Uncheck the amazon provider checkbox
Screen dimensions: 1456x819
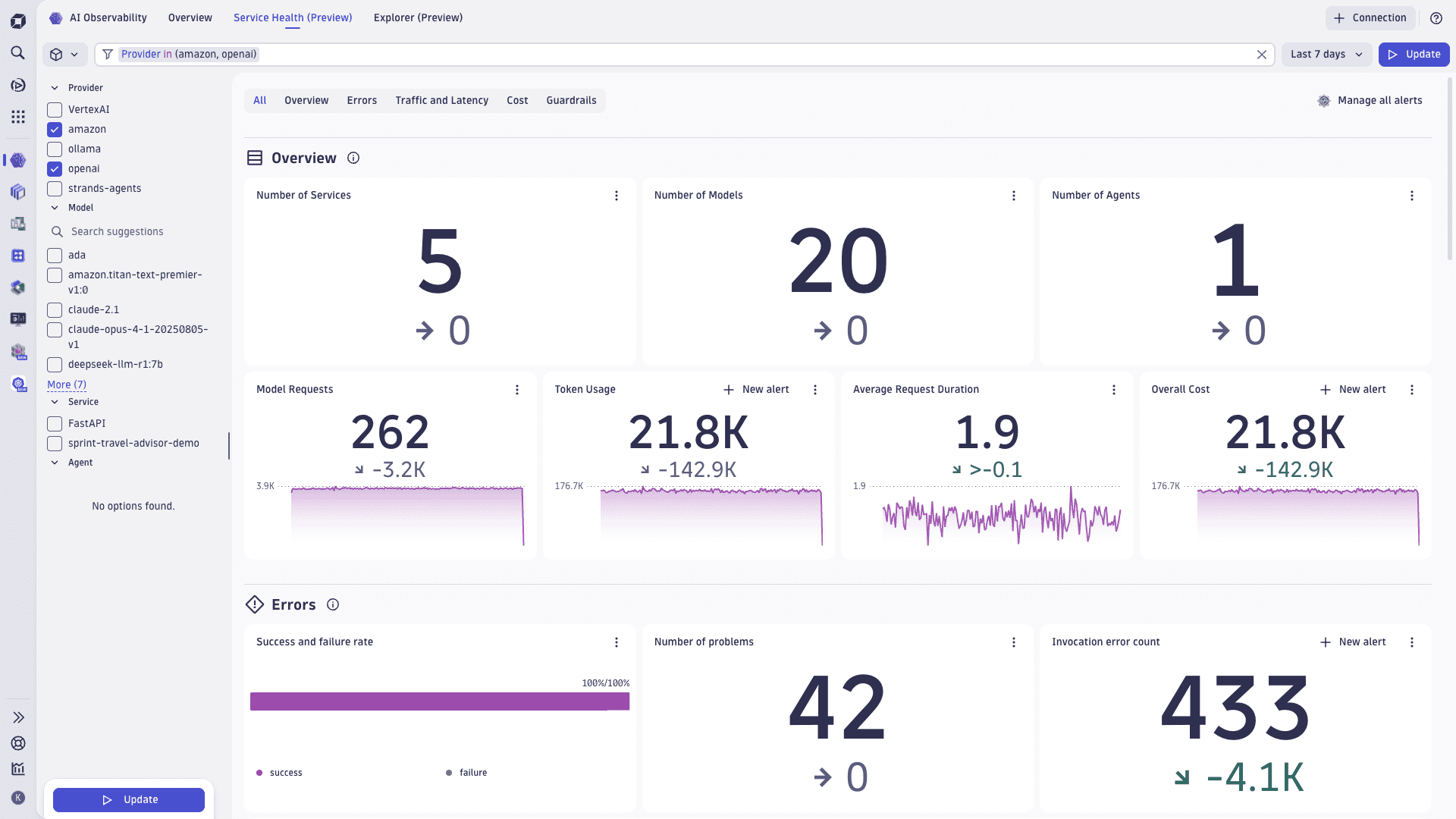(x=54, y=129)
